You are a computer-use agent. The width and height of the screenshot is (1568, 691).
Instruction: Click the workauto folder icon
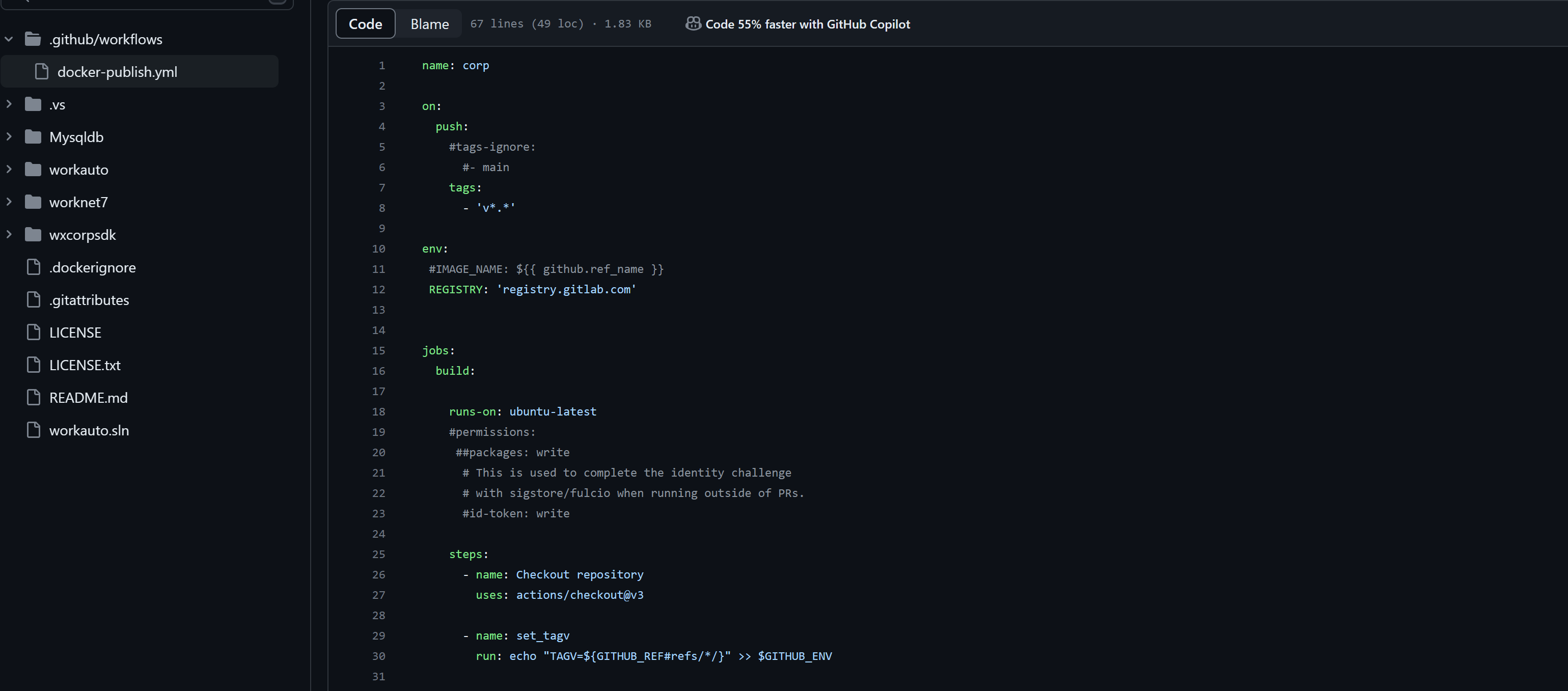33,170
